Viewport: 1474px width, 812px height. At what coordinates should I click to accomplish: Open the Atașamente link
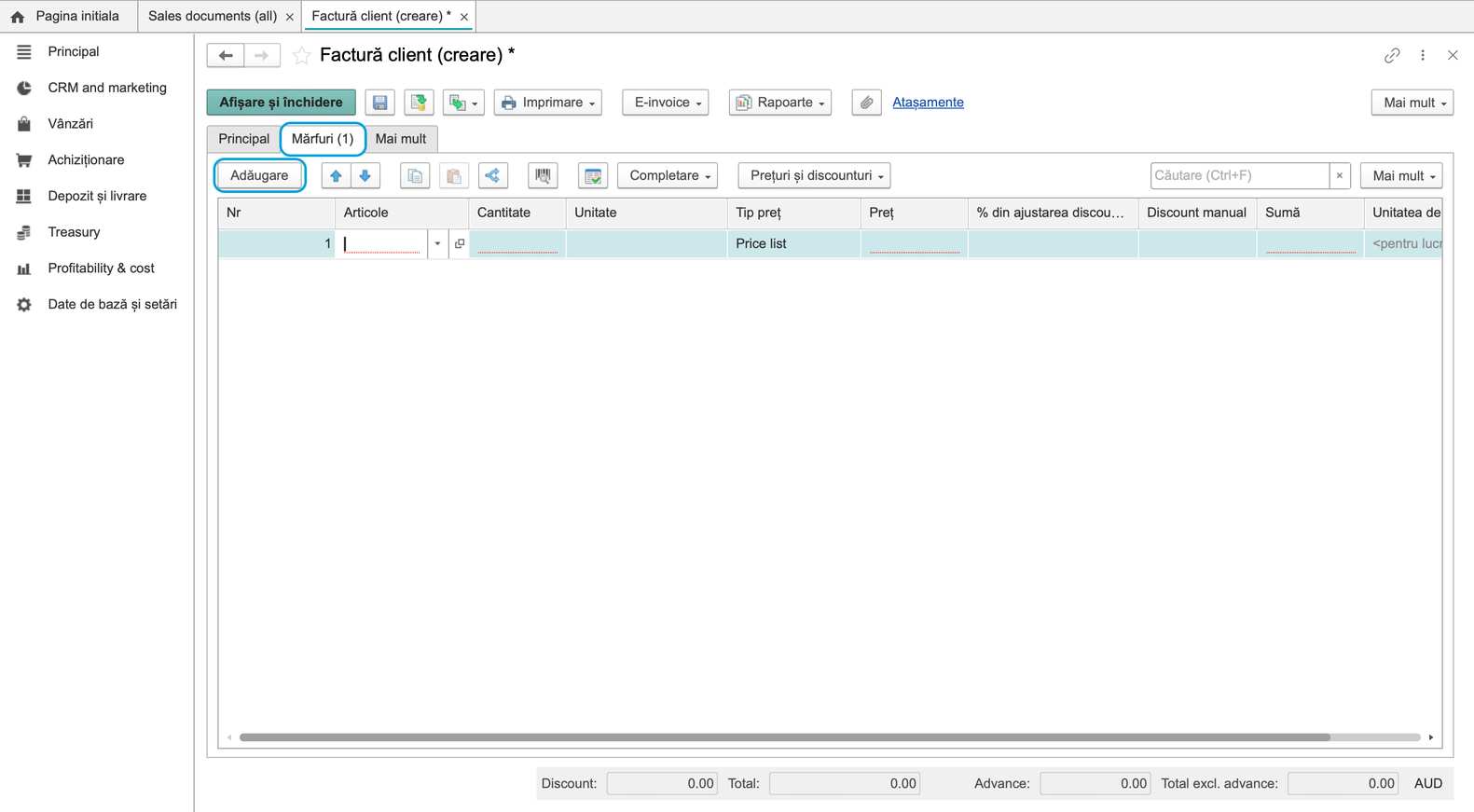tap(928, 103)
